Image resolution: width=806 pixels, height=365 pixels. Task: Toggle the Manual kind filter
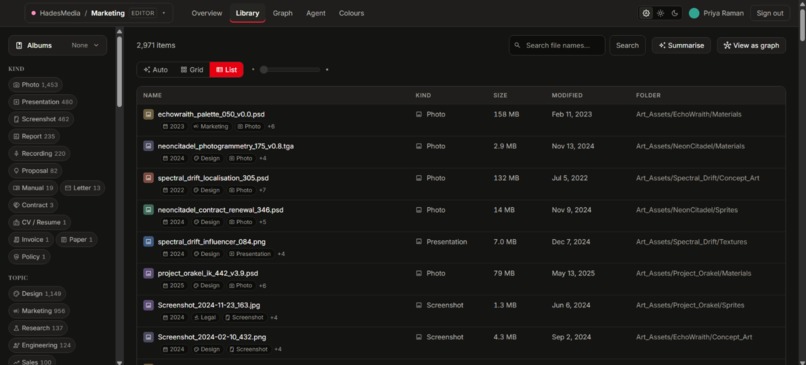tap(33, 188)
